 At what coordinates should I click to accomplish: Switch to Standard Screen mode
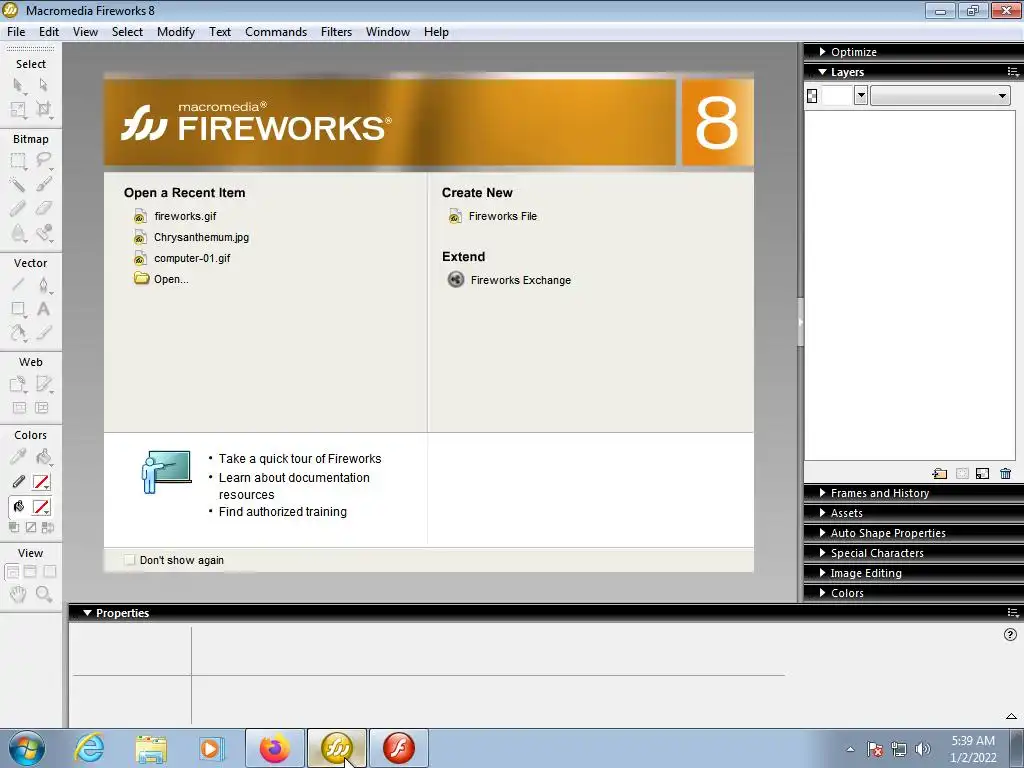pyautogui.click(x=12, y=572)
